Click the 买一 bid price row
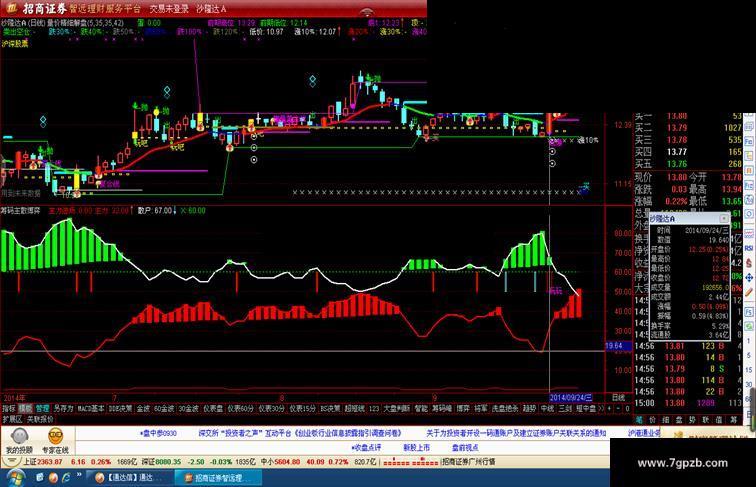Viewport: 756px width, 487px height. pyautogui.click(x=688, y=116)
